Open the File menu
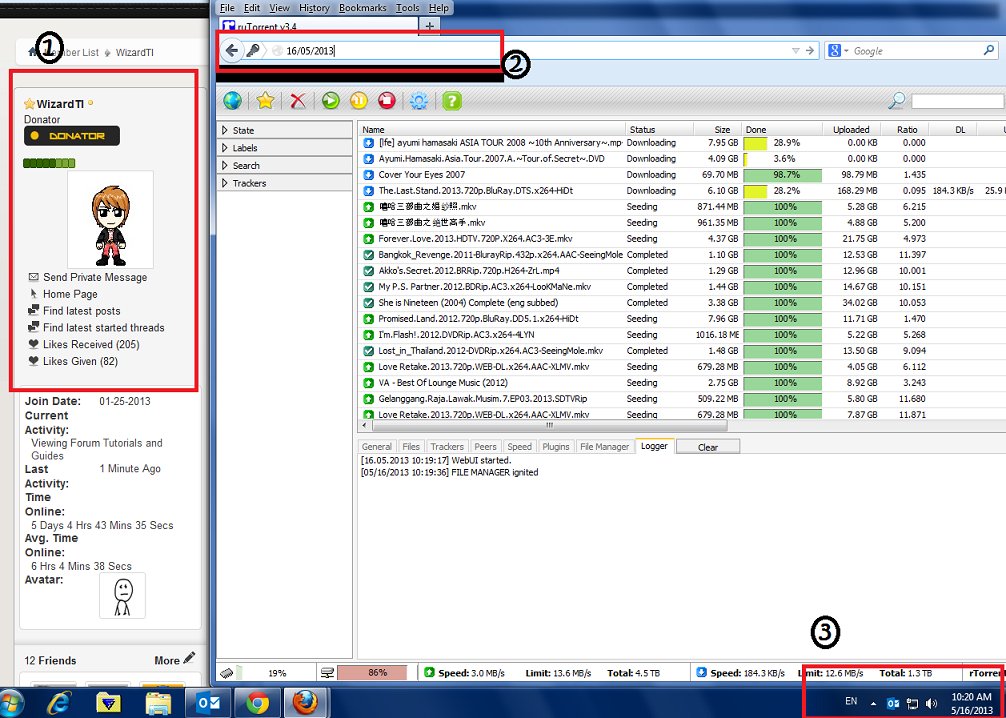1006x718 pixels. click(x=227, y=8)
